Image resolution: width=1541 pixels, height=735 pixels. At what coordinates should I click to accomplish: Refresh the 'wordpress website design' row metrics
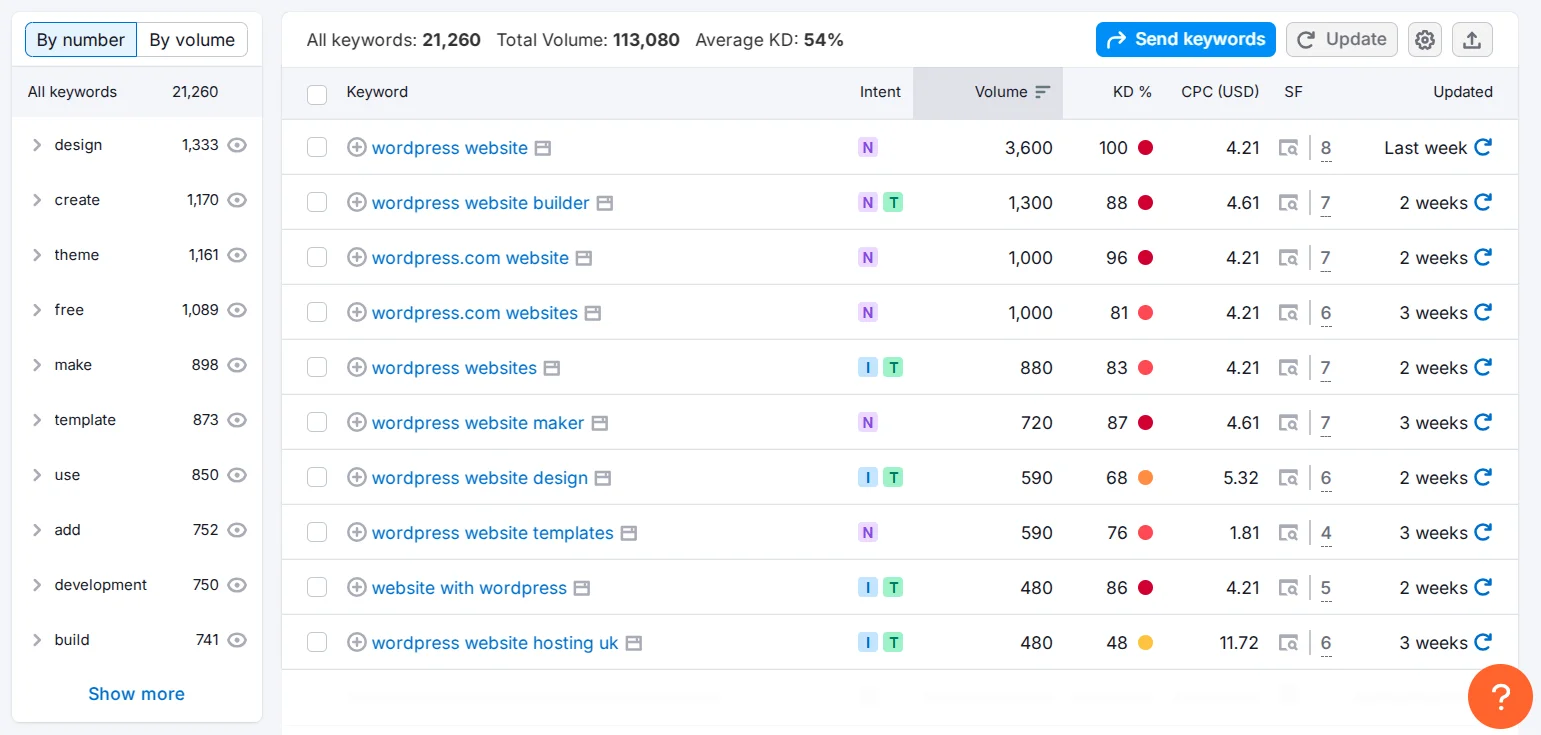[1483, 477]
